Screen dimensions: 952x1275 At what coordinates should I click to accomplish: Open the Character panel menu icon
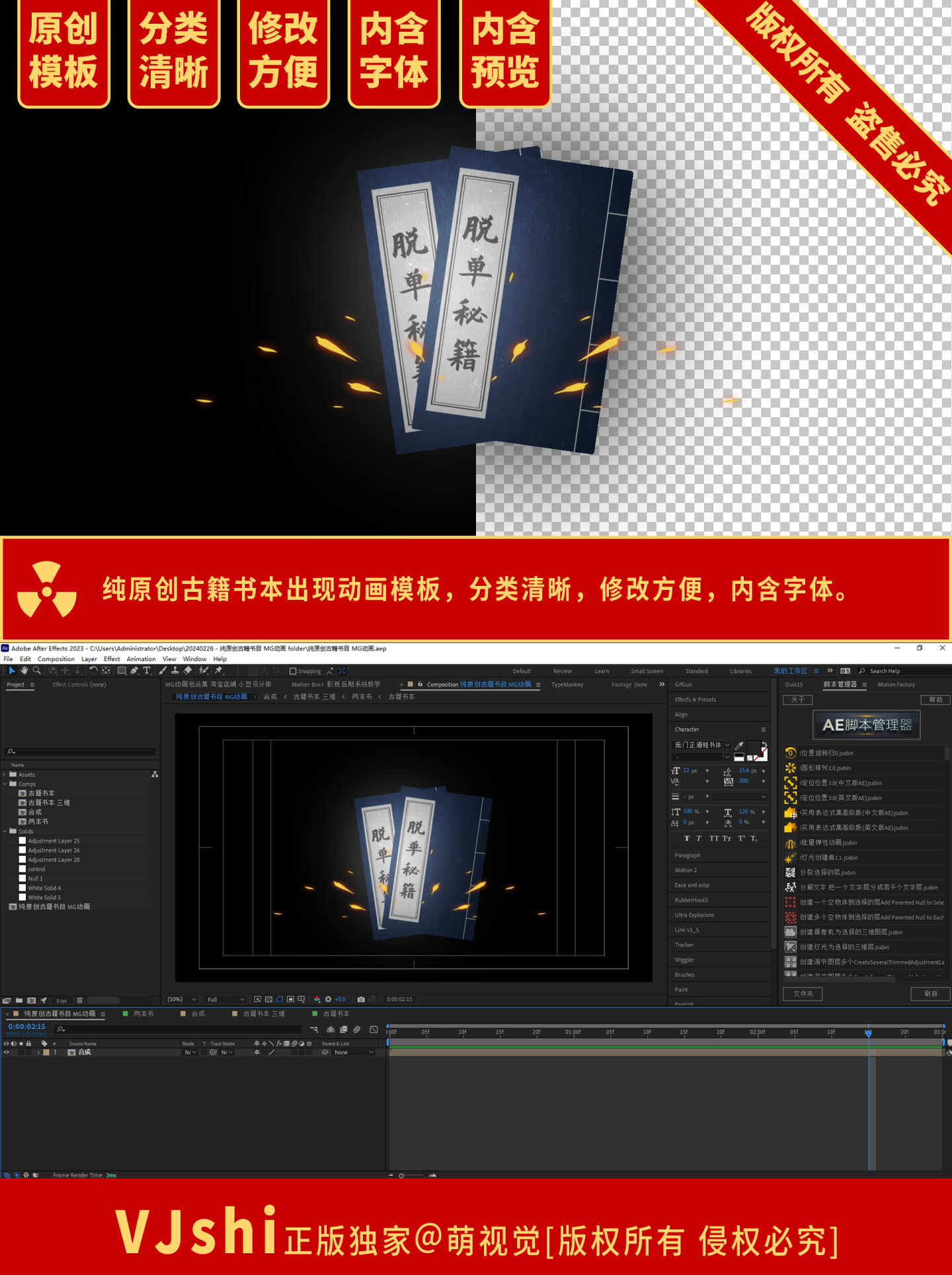pyautogui.click(x=763, y=729)
